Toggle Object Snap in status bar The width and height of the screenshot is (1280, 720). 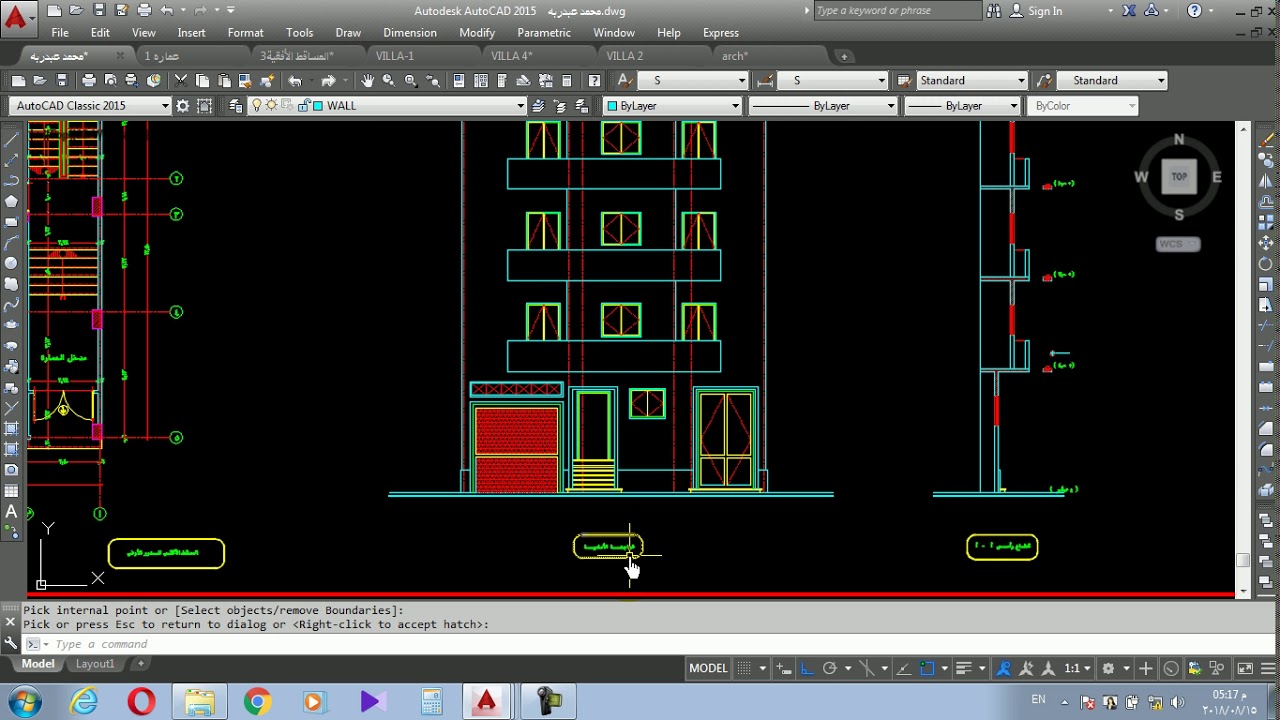pos(927,668)
